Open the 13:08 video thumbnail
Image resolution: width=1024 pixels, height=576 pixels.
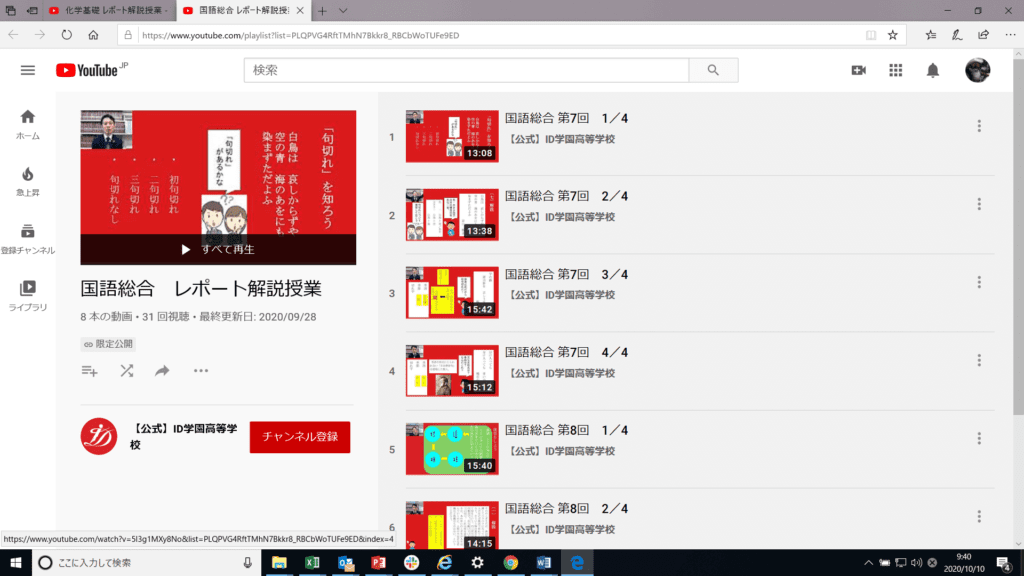(452, 136)
